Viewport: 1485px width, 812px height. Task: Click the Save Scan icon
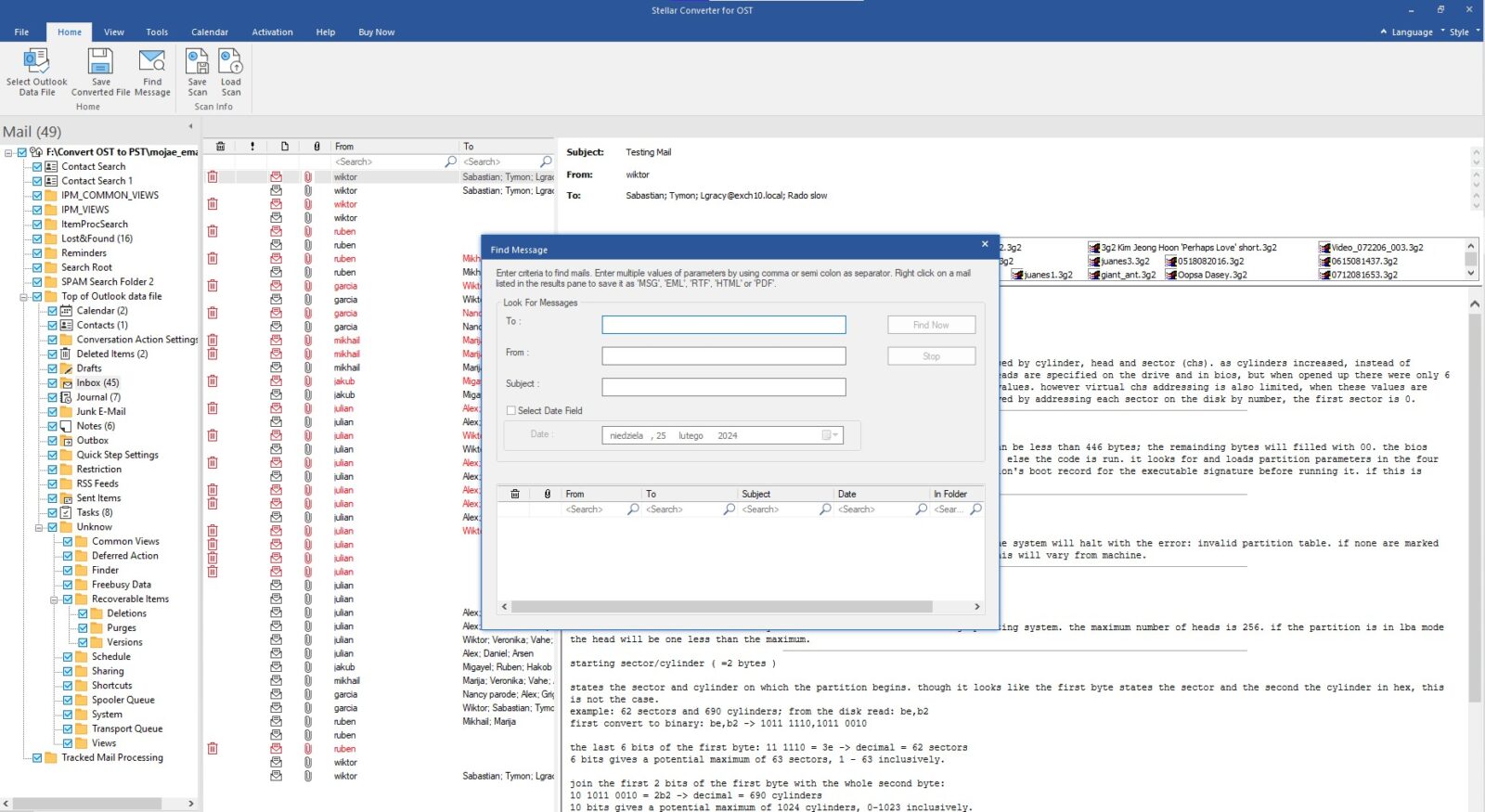197,62
